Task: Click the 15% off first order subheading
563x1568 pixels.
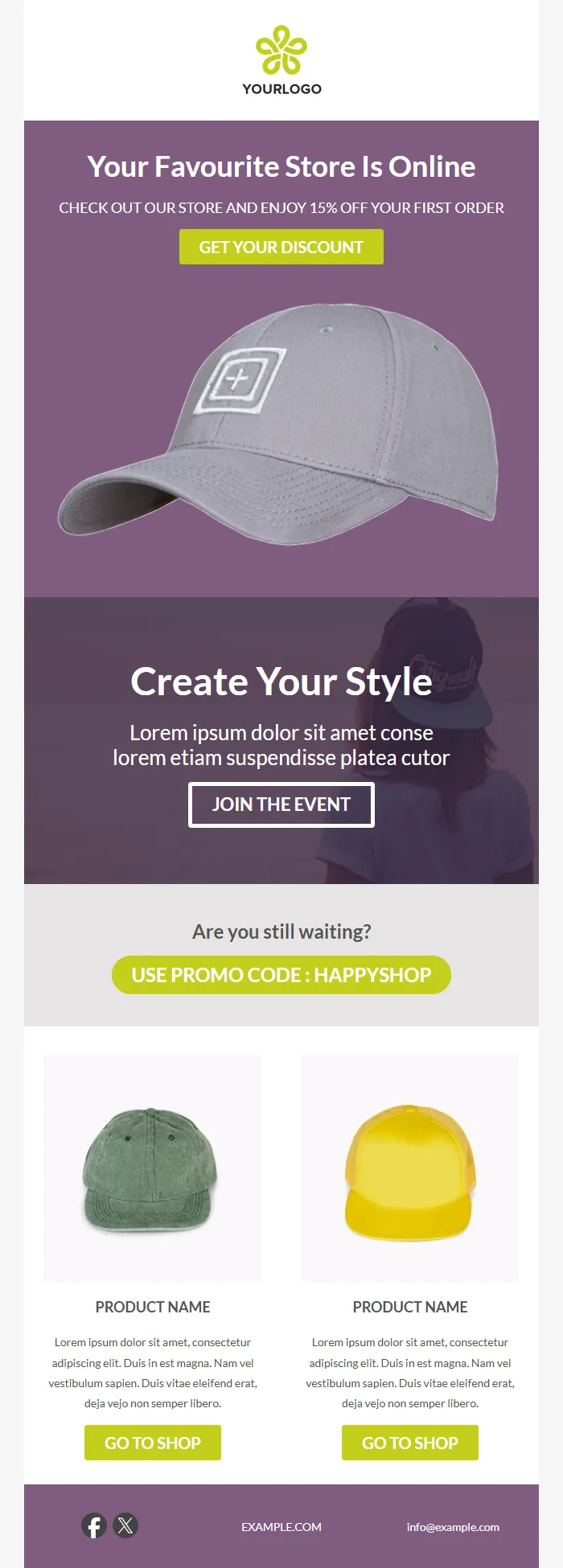Action: click(x=281, y=208)
